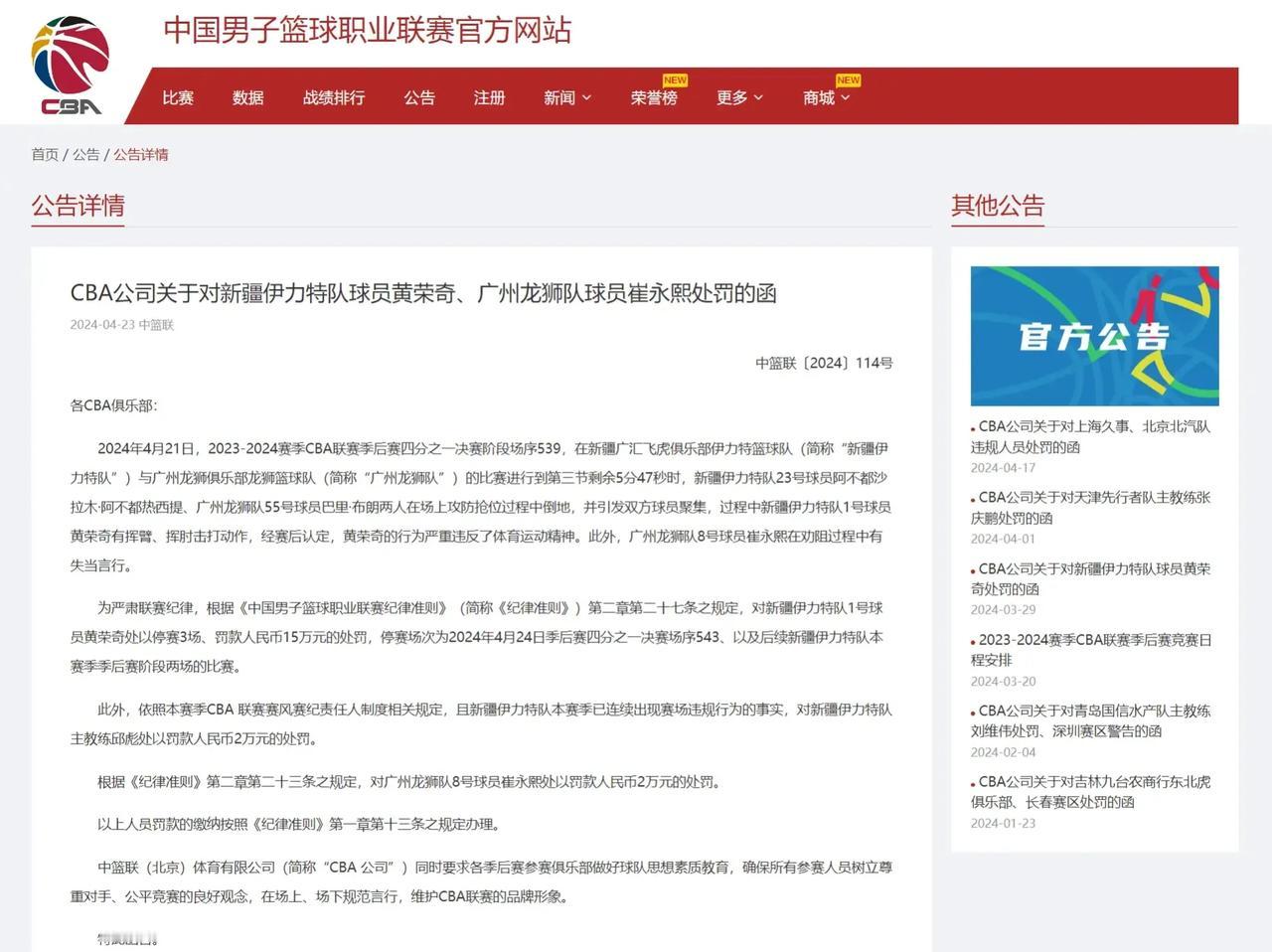Click line 以上人员罚款的缴纳按照《纪律准则》
This screenshot has height=952, width=1272.
[x=301, y=824]
